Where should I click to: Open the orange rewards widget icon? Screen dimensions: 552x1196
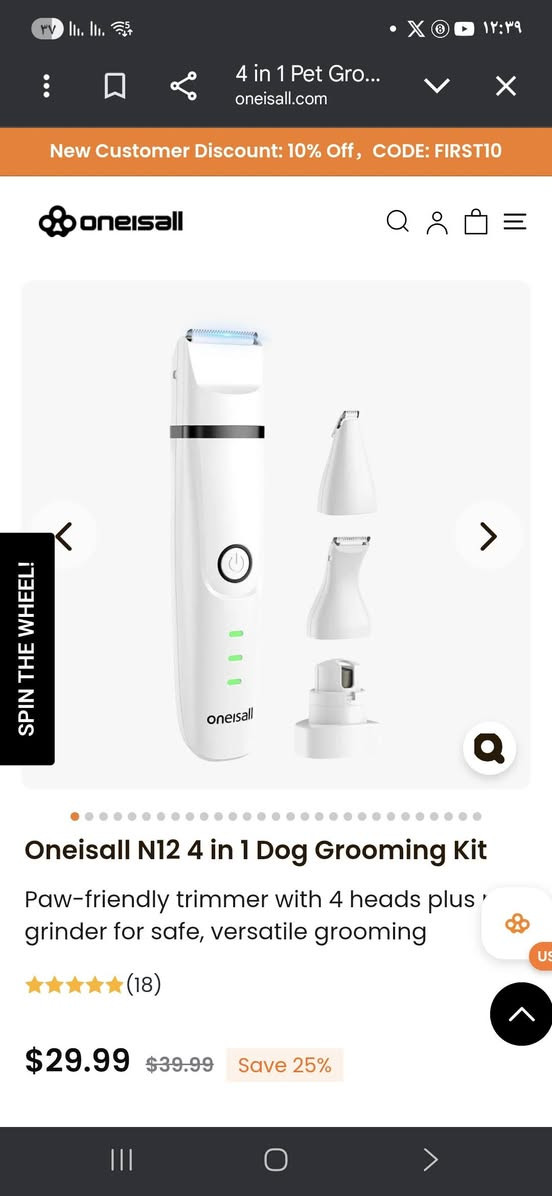517,924
